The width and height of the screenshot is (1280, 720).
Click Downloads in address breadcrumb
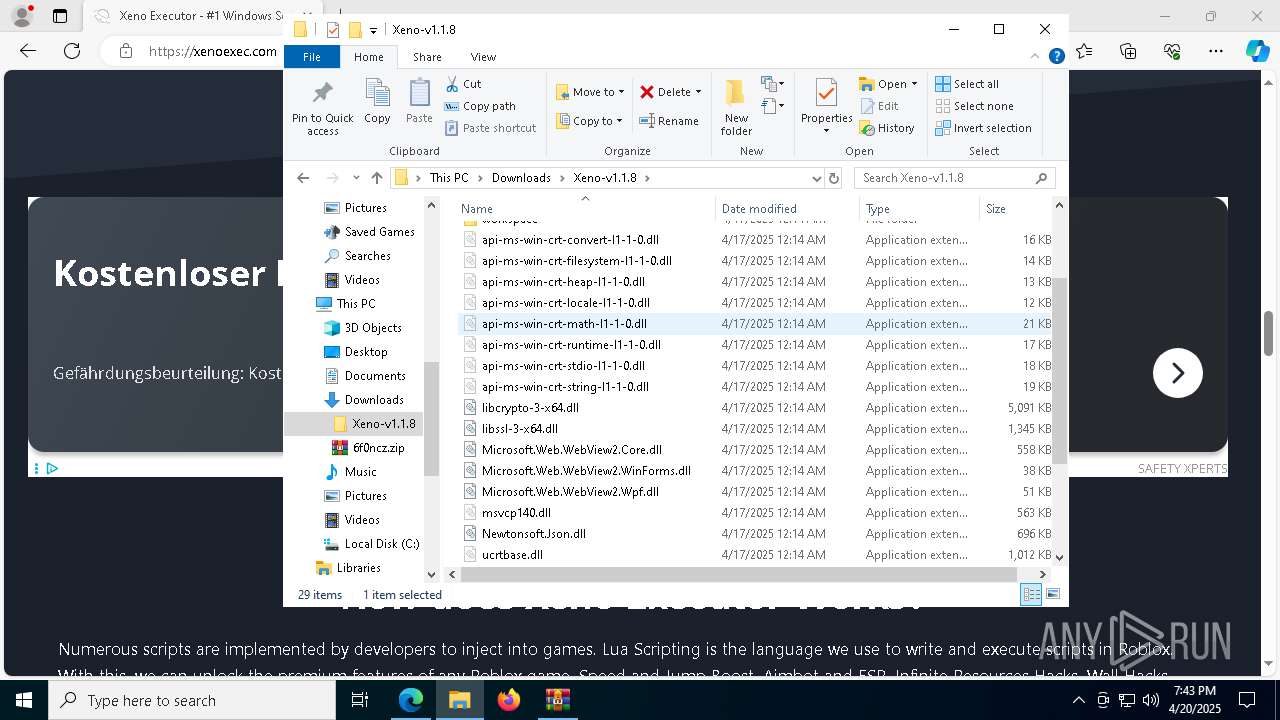(521, 178)
